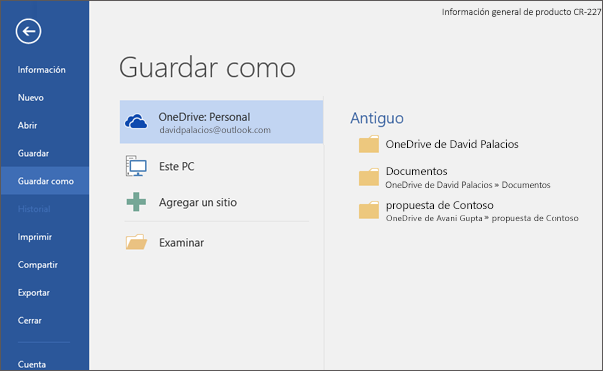Click the Este PC computer icon
This screenshot has height=371, width=603.
click(x=136, y=166)
